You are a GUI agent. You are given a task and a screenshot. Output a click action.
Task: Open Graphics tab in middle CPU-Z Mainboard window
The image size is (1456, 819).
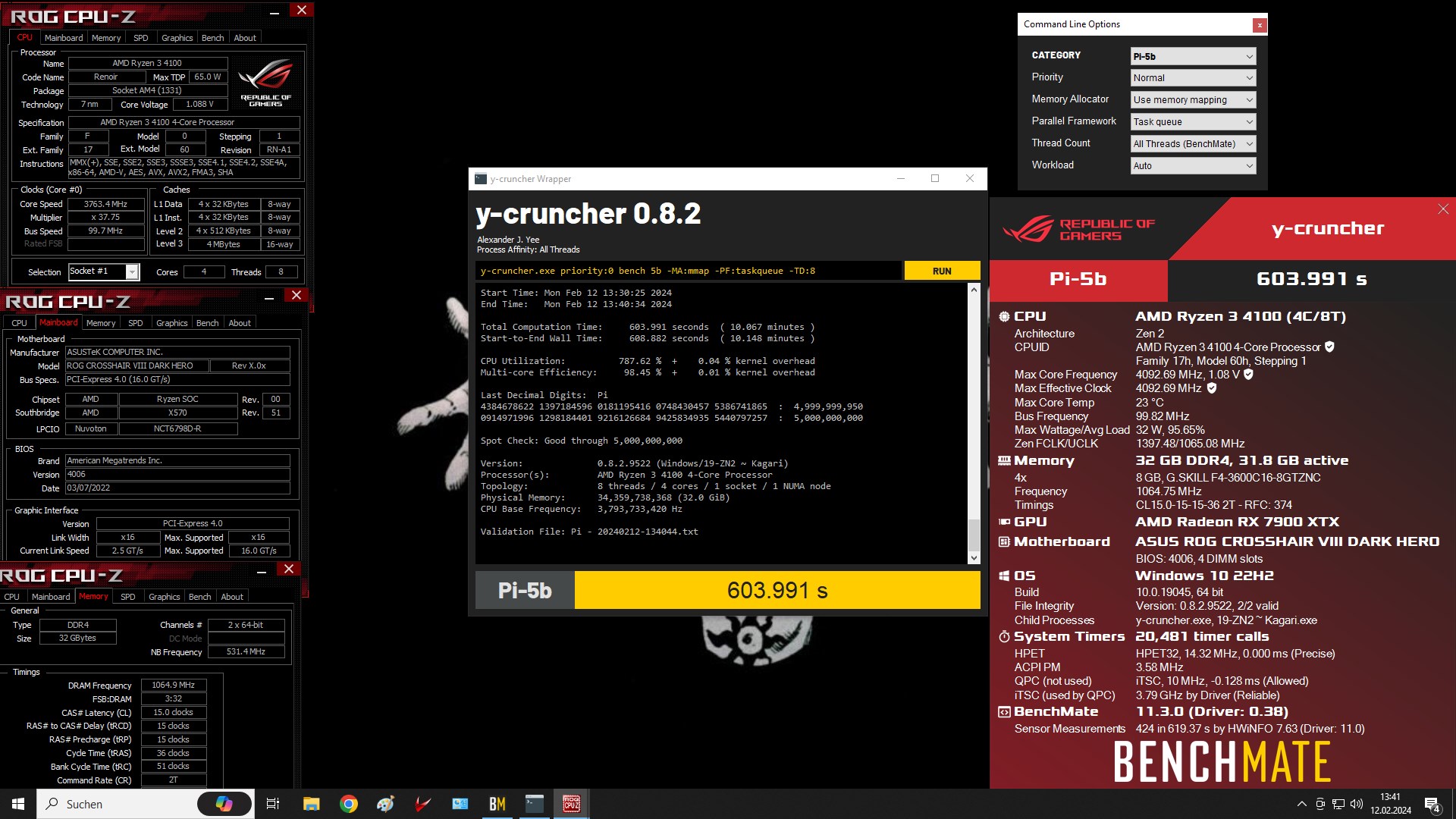pos(171,323)
